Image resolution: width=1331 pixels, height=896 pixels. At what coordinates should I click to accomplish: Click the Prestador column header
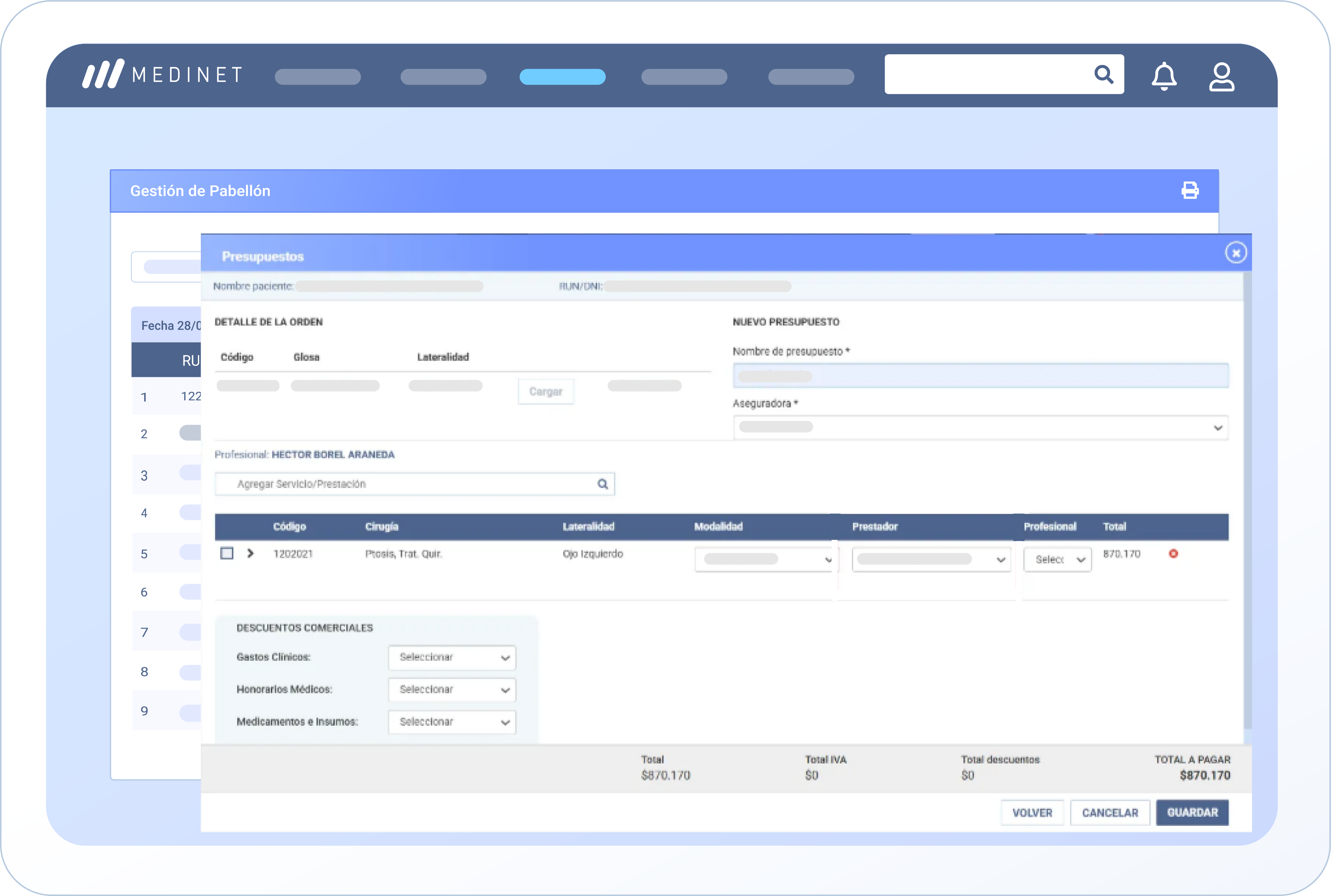click(x=875, y=526)
